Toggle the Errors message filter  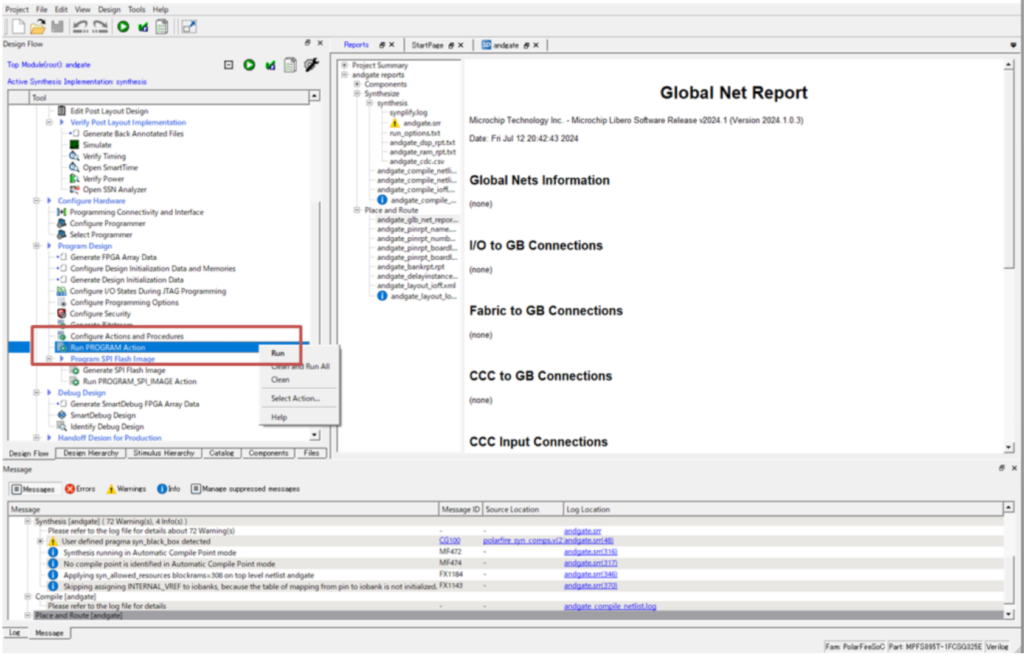coord(80,489)
